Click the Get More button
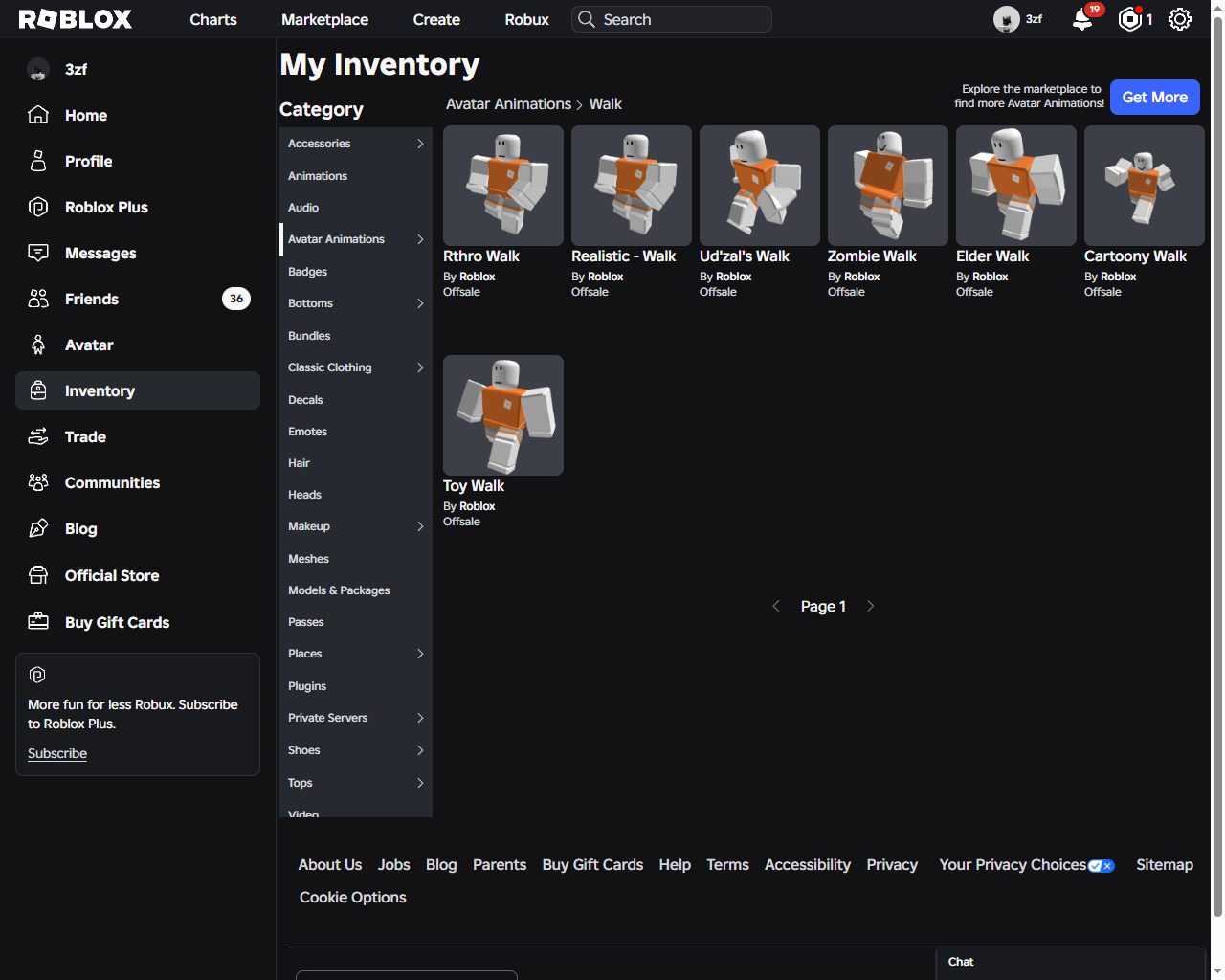The image size is (1225, 980). click(1155, 97)
